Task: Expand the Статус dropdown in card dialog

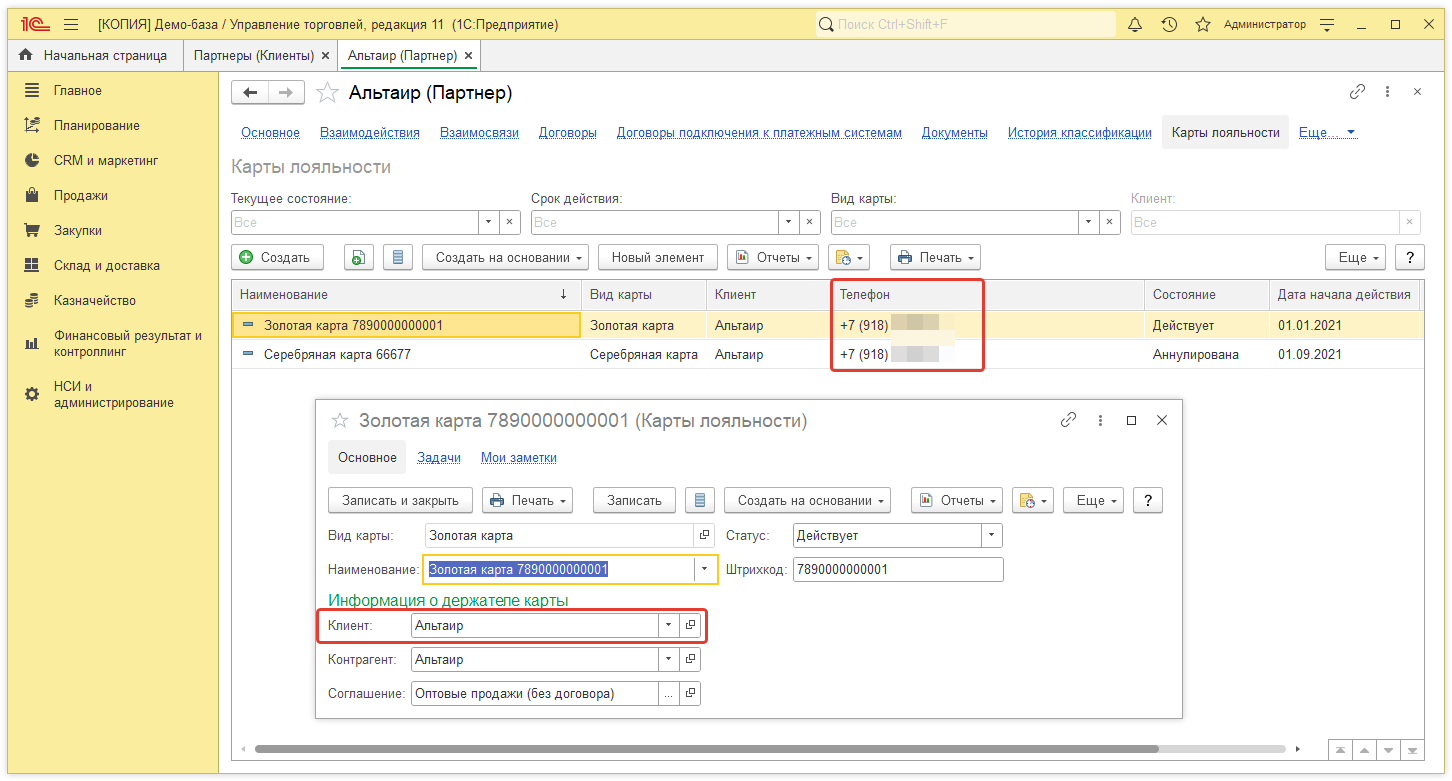Action: tap(991, 536)
